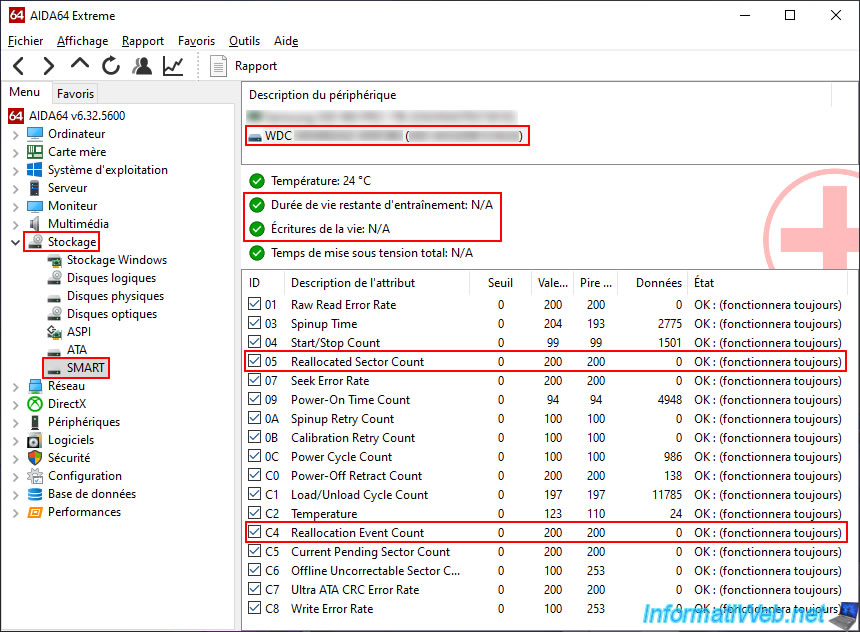Click the Refresh toolbar icon
This screenshot has height=632, width=860.
click(111, 66)
